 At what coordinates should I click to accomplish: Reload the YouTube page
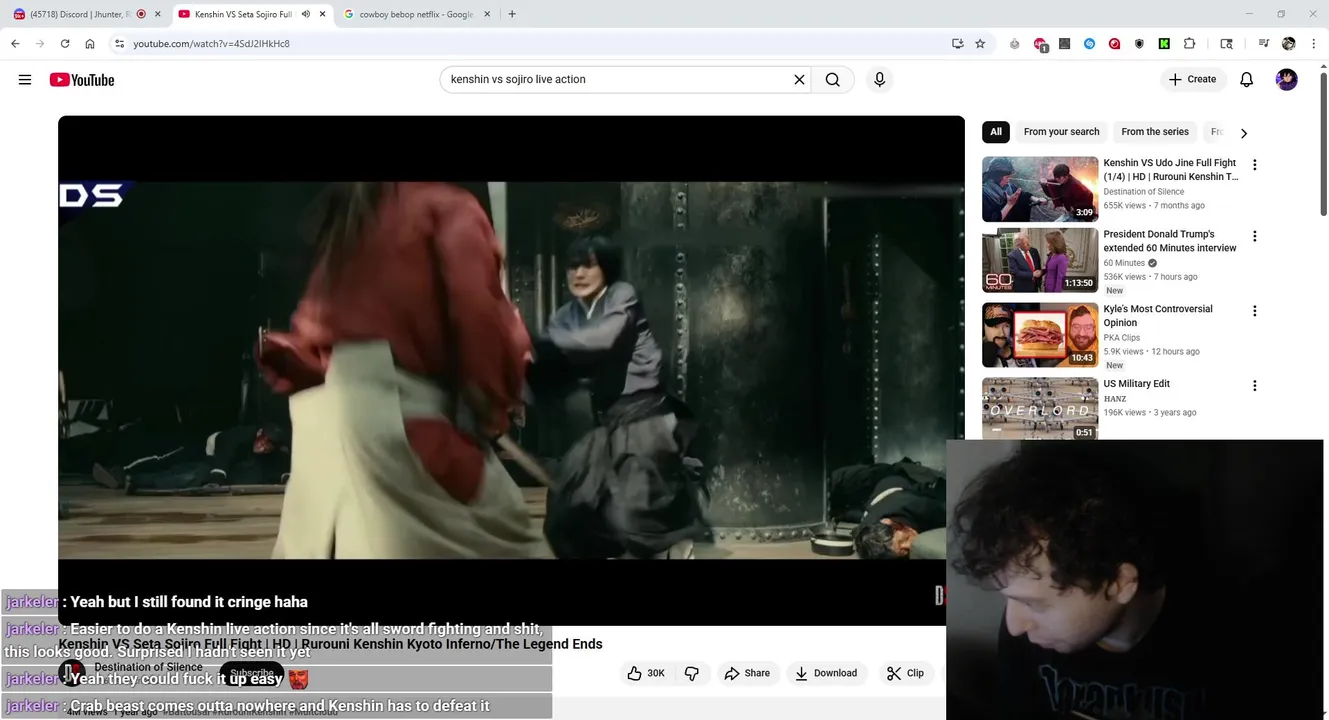pyautogui.click(x=65, y=44)
